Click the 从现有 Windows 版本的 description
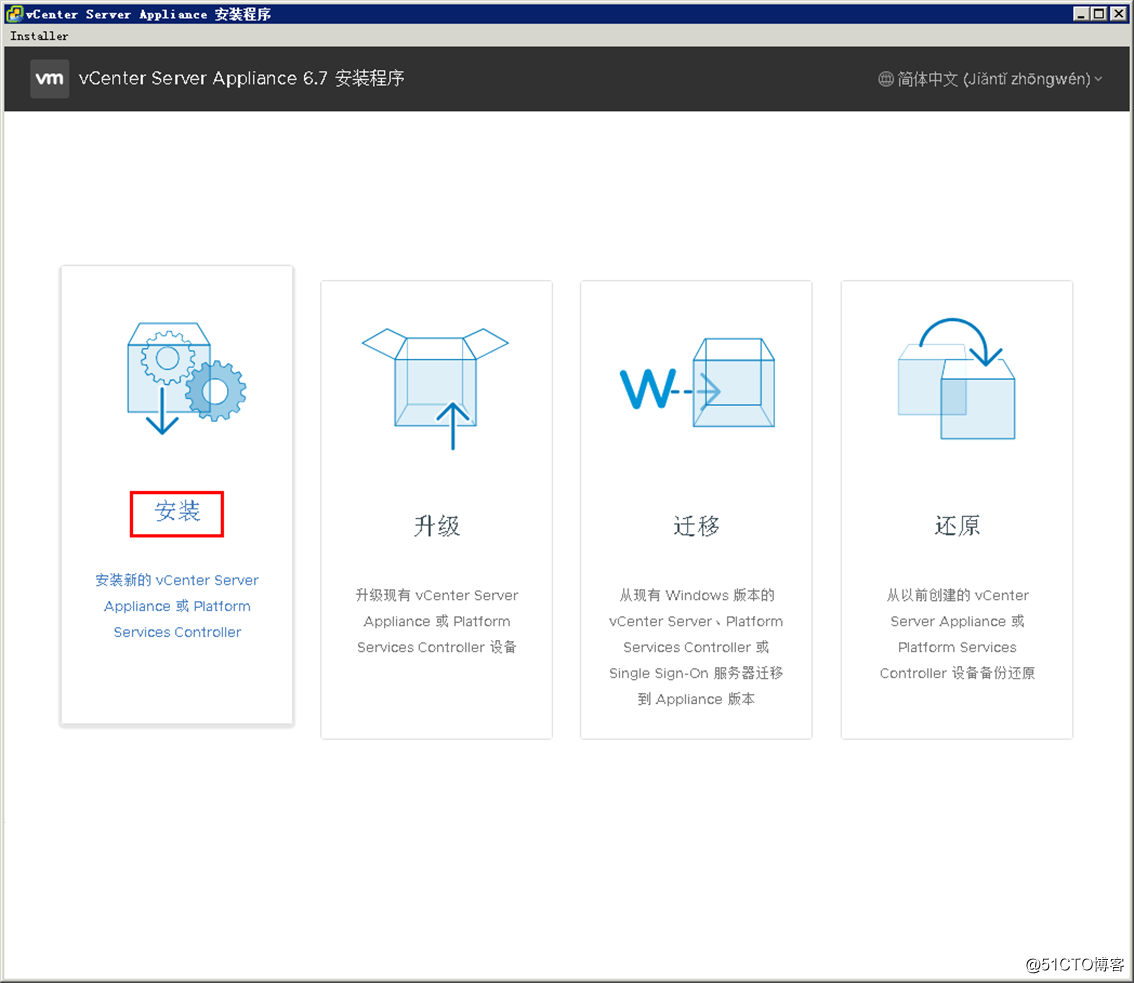Viewport: 1134px width, 983px height. coord(696,647)
